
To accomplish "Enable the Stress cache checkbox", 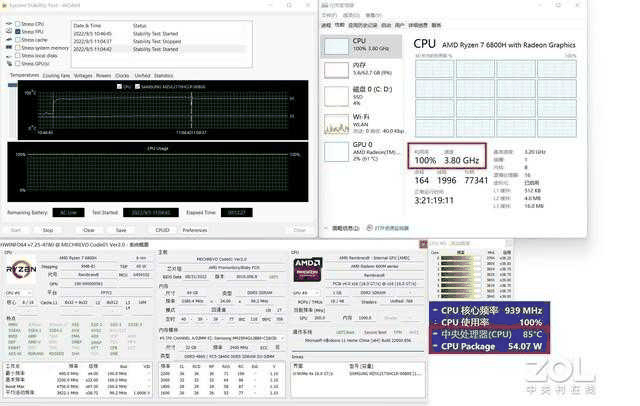I will coord(18,40).
